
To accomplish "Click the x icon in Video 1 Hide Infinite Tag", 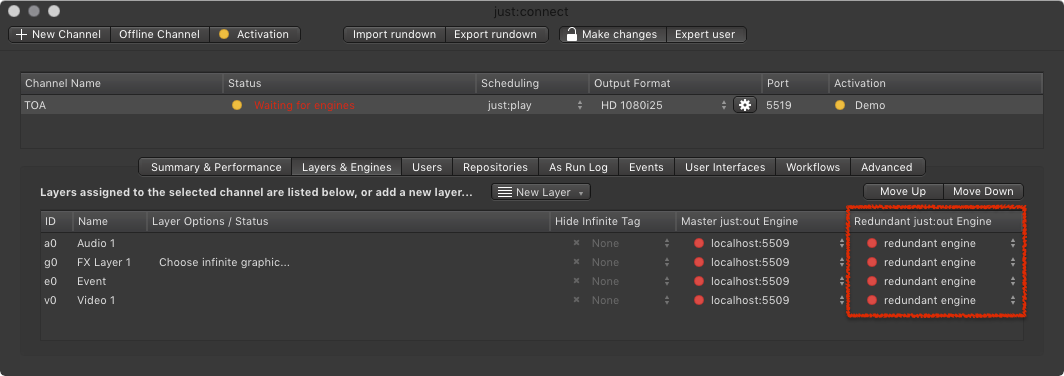I will pyautogui.click(x=576, y=300).
